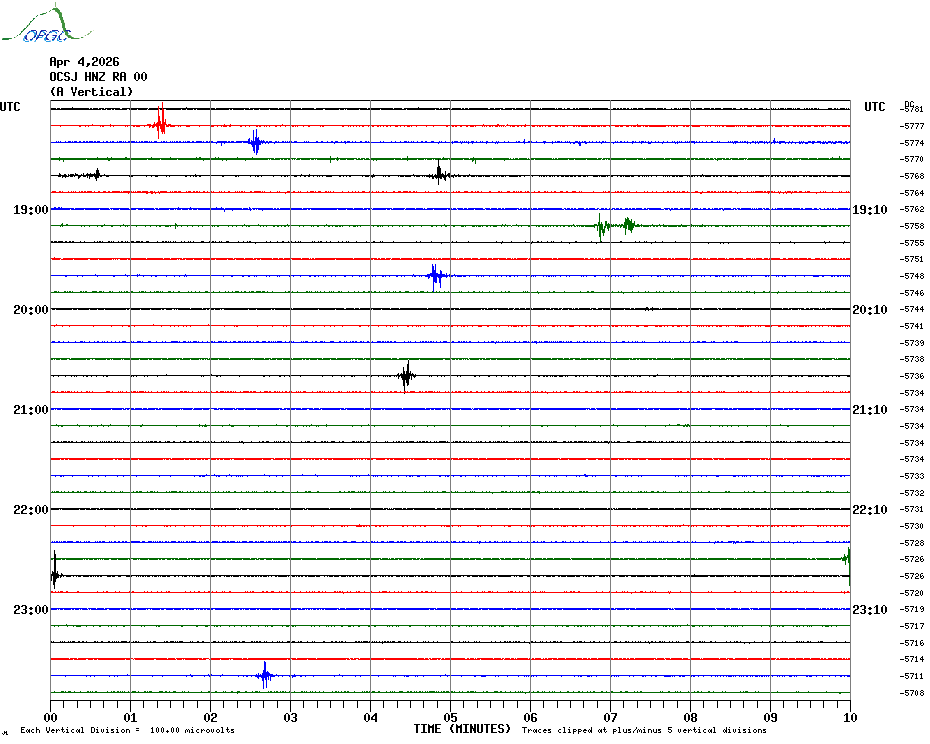Image resolution: width=930 pixels, height=744 pixels.
Task: Click the (A Vertical) channel label
Action: 91,92
